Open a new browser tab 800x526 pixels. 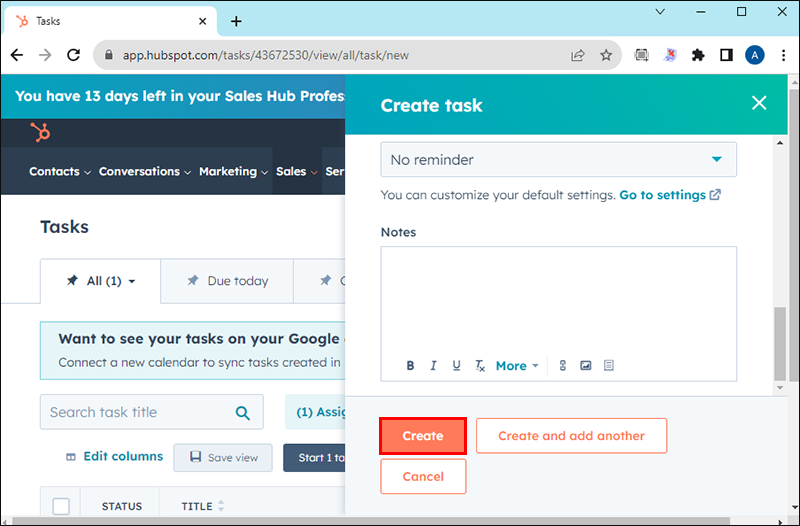(x=236, y=21)
